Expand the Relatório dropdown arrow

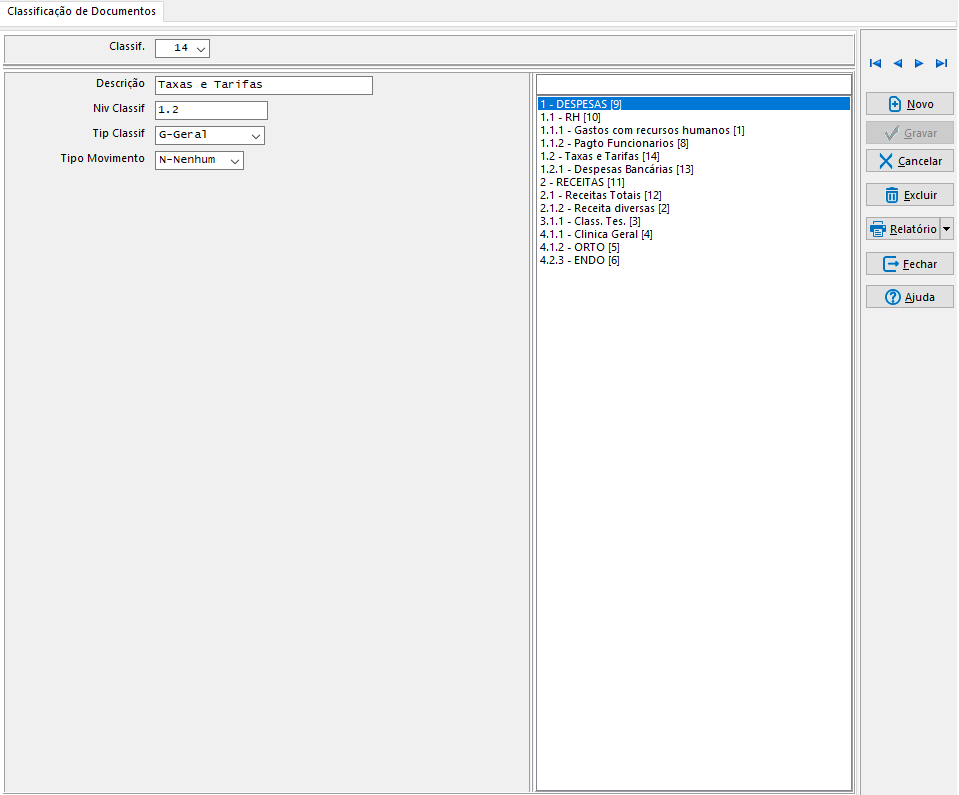point(947,229)
